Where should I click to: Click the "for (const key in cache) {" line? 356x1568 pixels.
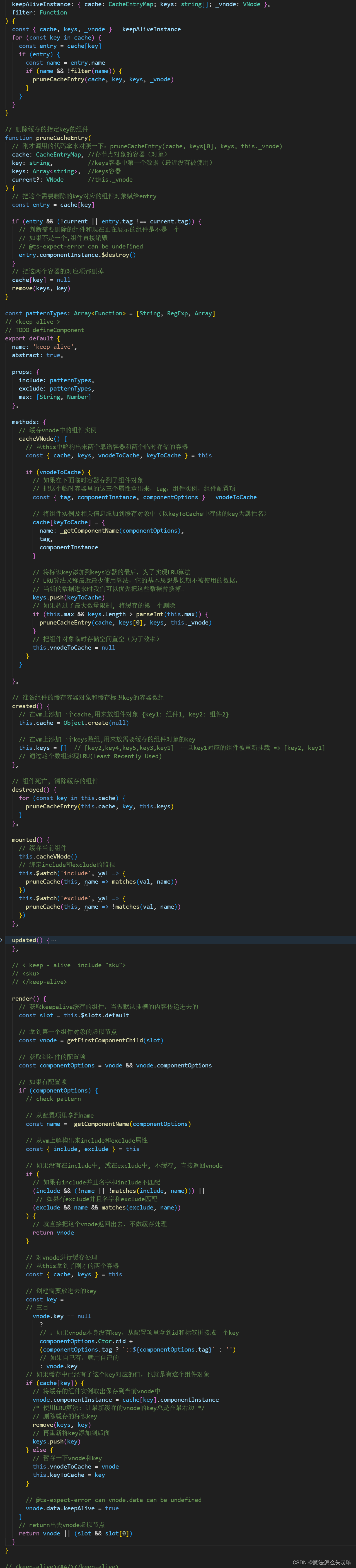coord(57,37)
